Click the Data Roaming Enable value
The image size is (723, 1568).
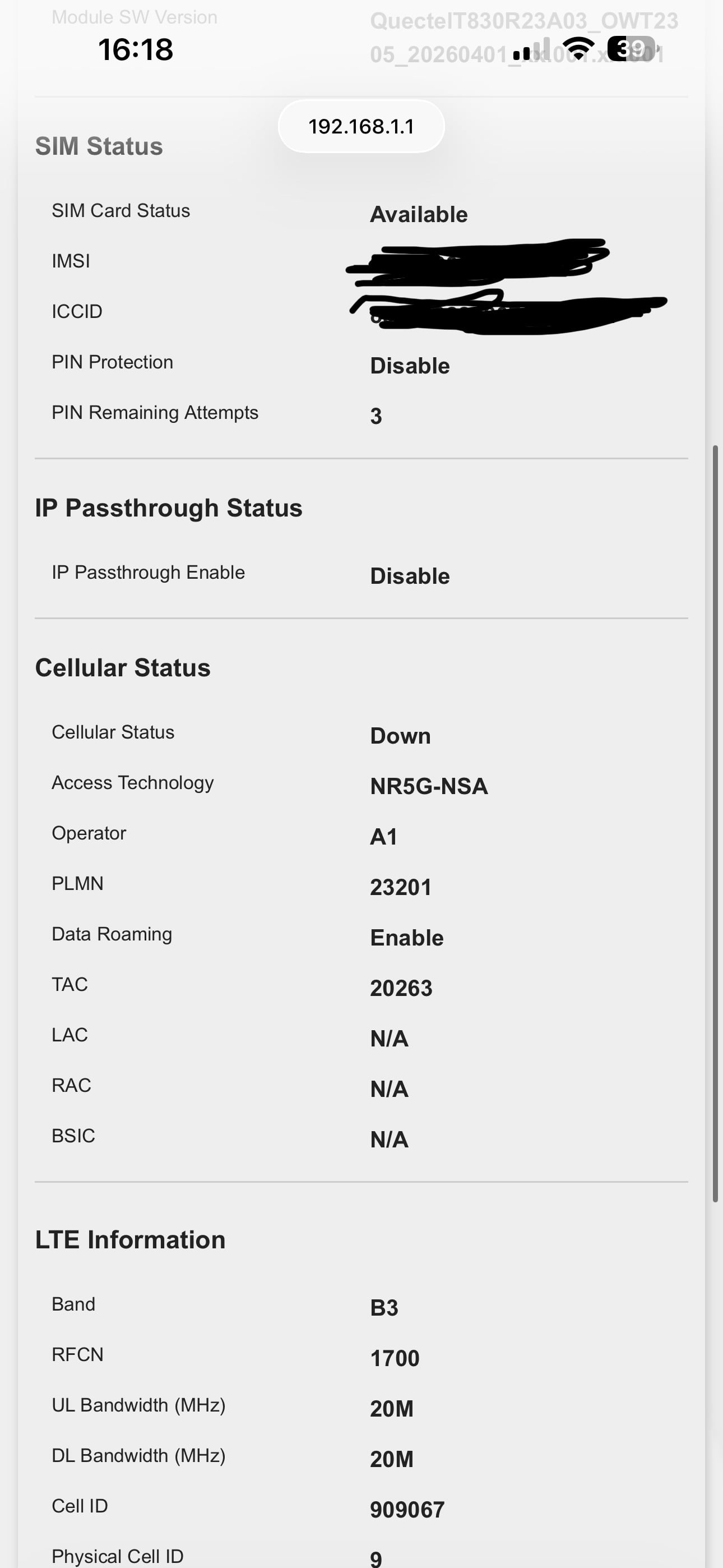pyautogui.click(x=407, y=938)
